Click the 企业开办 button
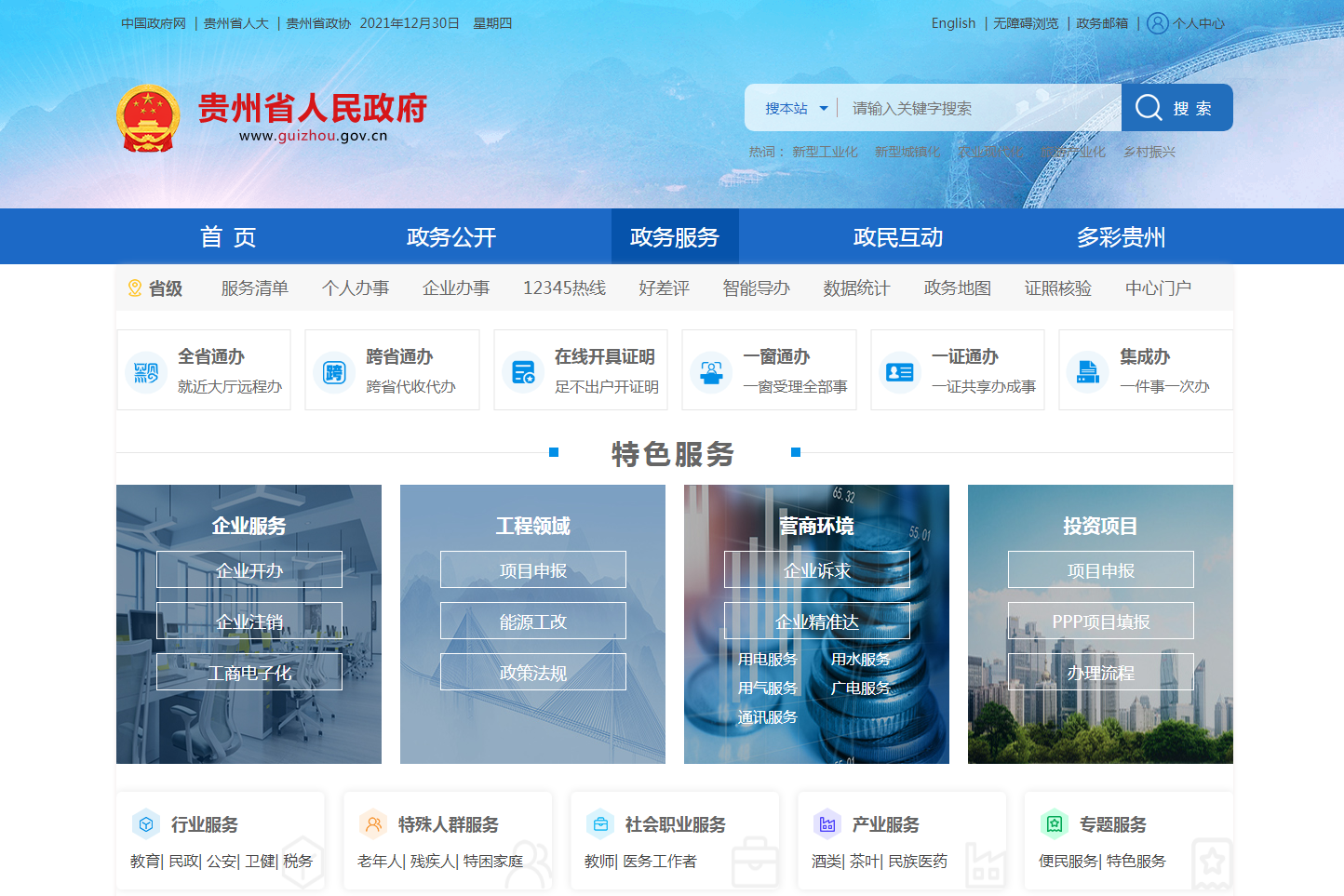1344x896 pixels. point(249,570)
